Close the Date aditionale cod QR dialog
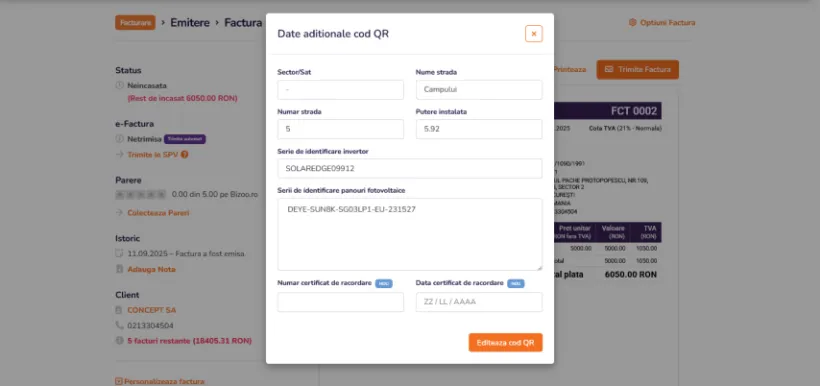The image size is (820, 386). pyautogui.click(x=533, y=34)
